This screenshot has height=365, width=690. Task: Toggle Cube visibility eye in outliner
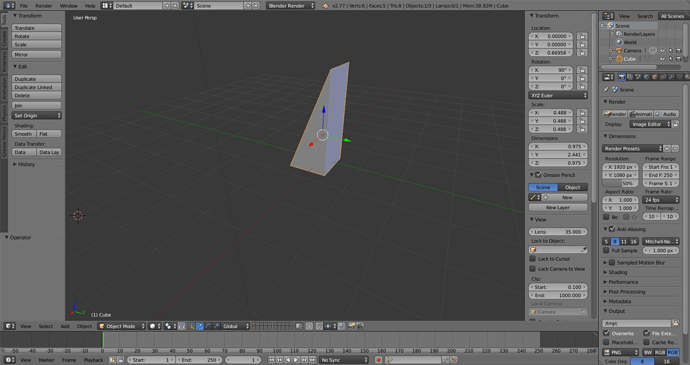pos(662,59)
